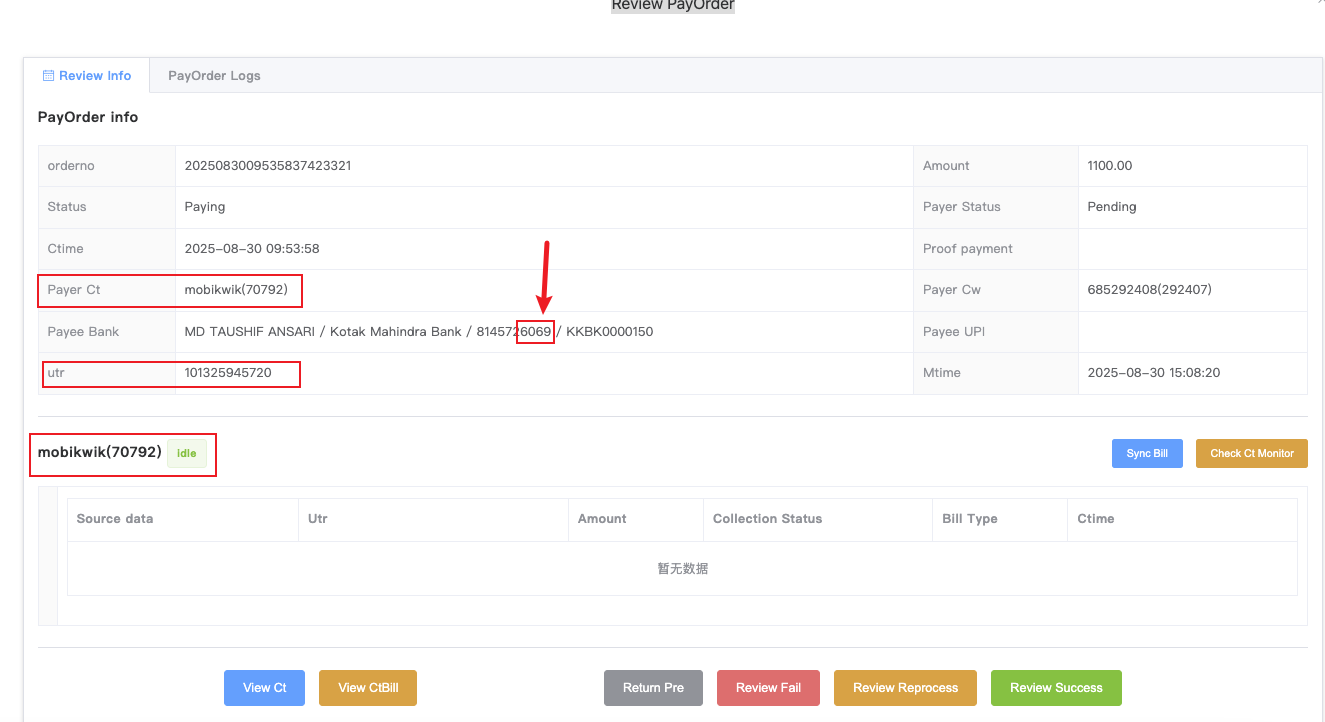Image resolution: width=1325 pixels, height=722 pixels.
Task: Mark the order with Review Fail
Action: [768, 688]
